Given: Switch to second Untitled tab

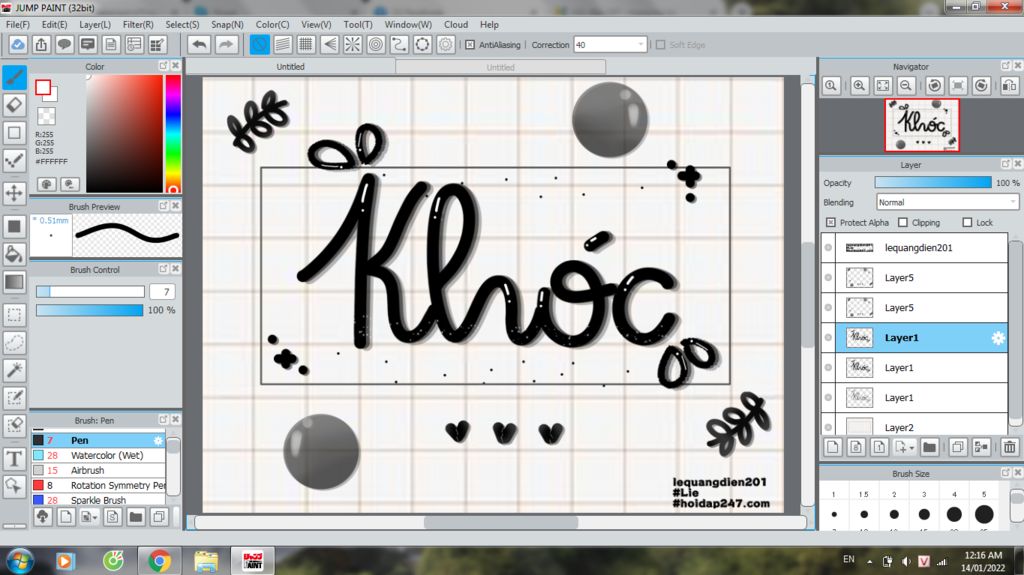Looking at the screenshot, I should click(500, 67).
